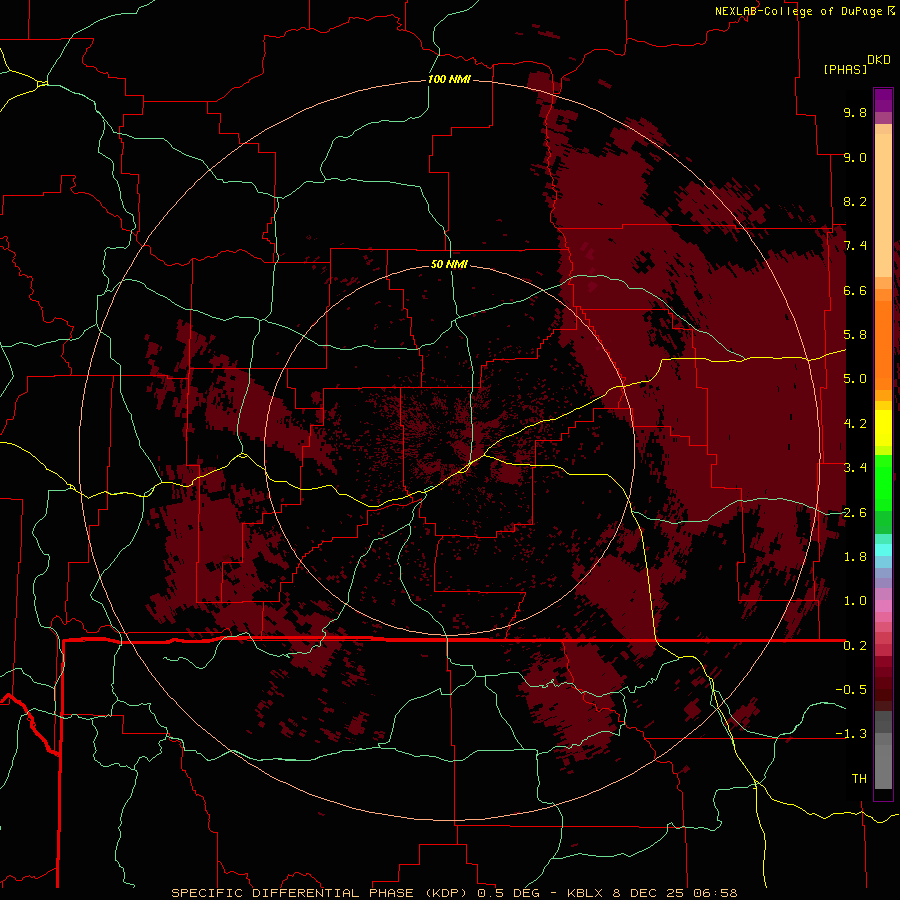This screenshot has height=900, width=900.
Task: Pick the yellow color bar segment
Action: tap(883, 428)
